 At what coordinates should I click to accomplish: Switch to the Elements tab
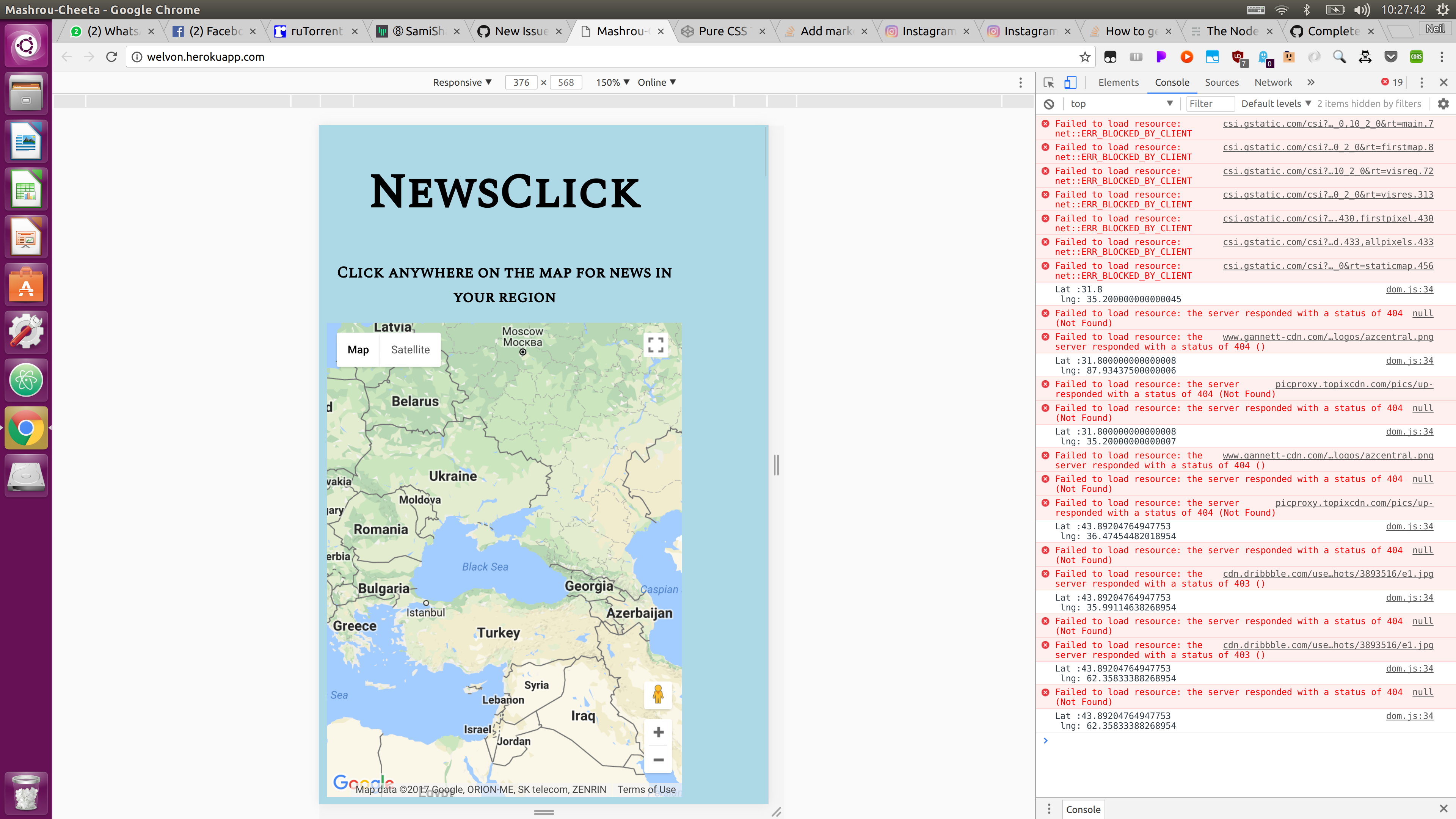pyautogui.click(x=1118, y=83)
